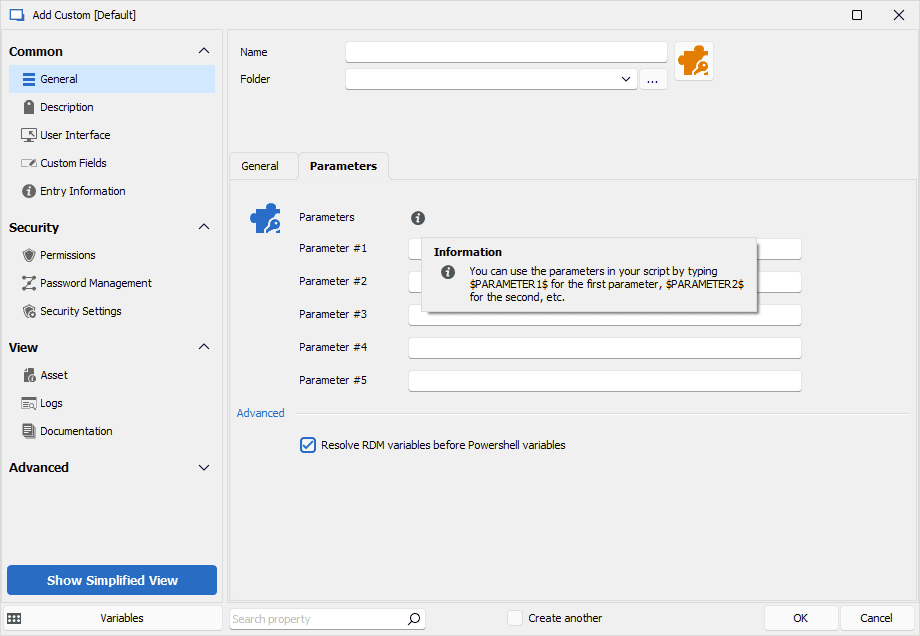Click the orange puzzle entry icon
This screenshot has height=636, width=920.
tap(693, 62)
